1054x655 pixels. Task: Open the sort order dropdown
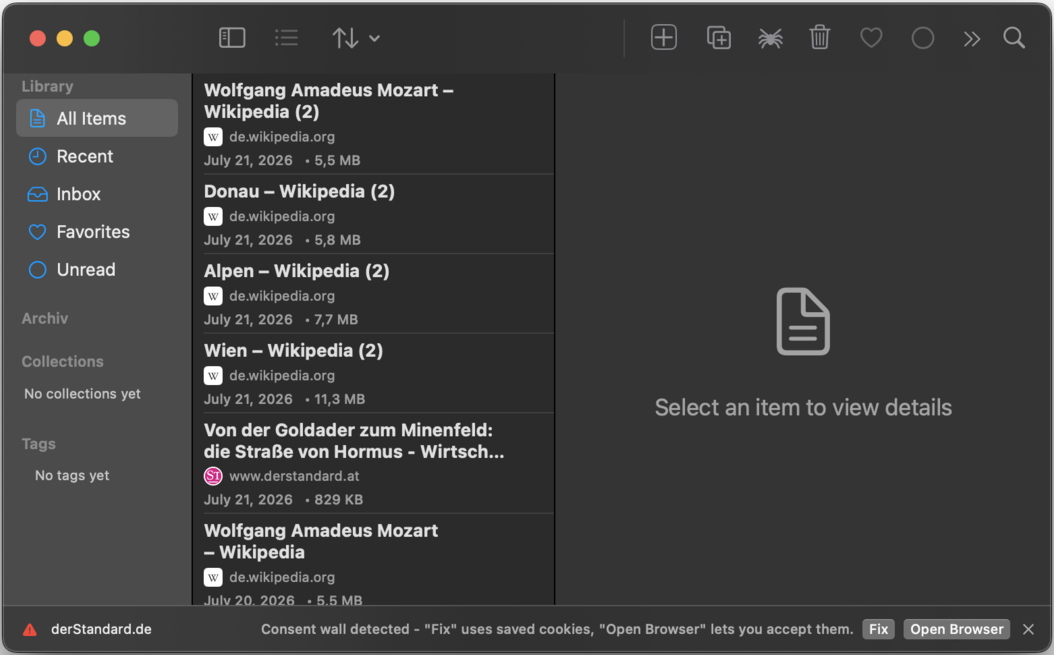[x=356, y=38]
